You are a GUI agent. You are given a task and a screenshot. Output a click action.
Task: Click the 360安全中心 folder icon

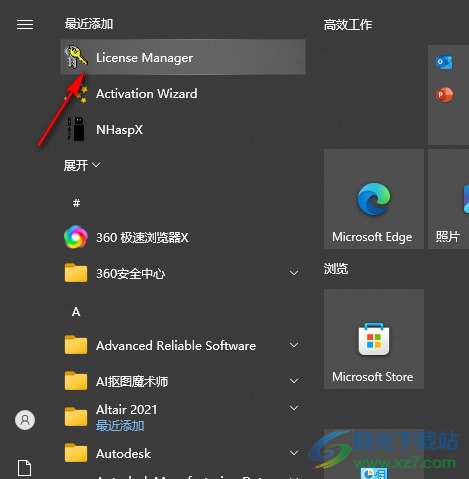tap(76, 273)
